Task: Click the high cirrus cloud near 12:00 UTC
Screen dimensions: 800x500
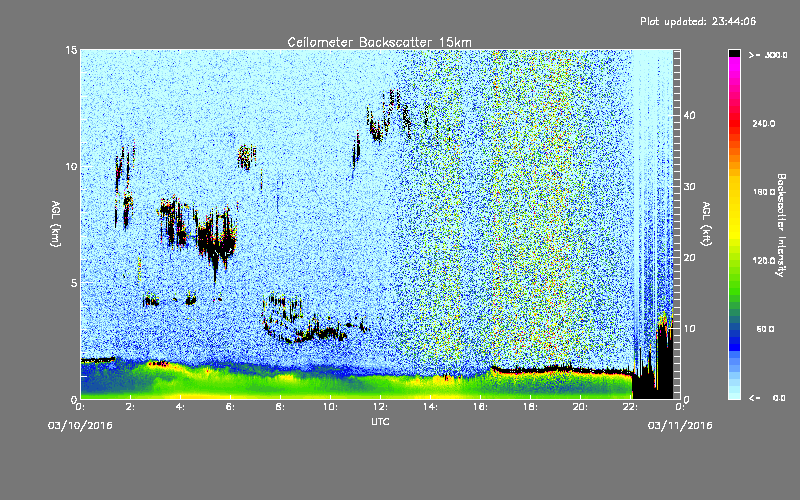Action: click(387, 116)
